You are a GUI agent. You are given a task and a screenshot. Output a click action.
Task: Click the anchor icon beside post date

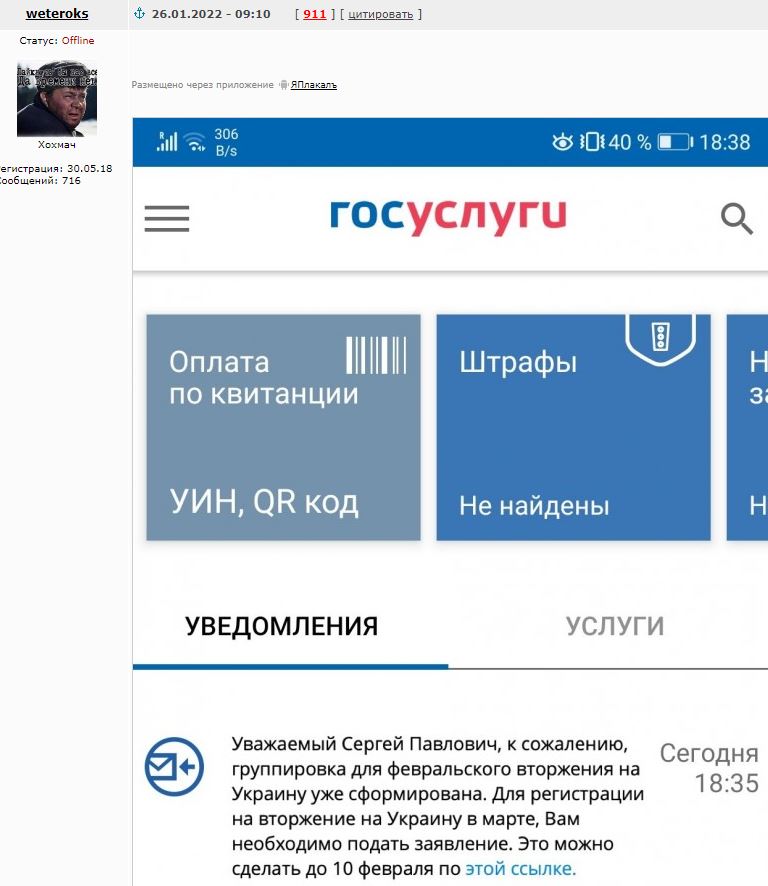140,14
